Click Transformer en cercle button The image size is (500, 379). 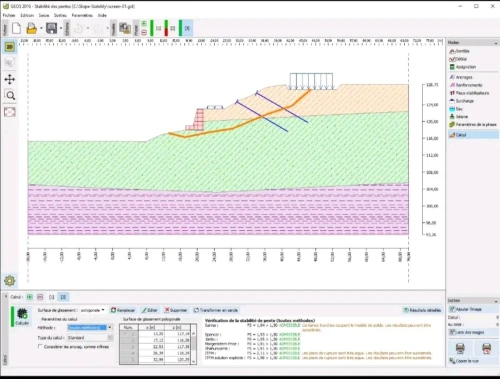[216, 310]
